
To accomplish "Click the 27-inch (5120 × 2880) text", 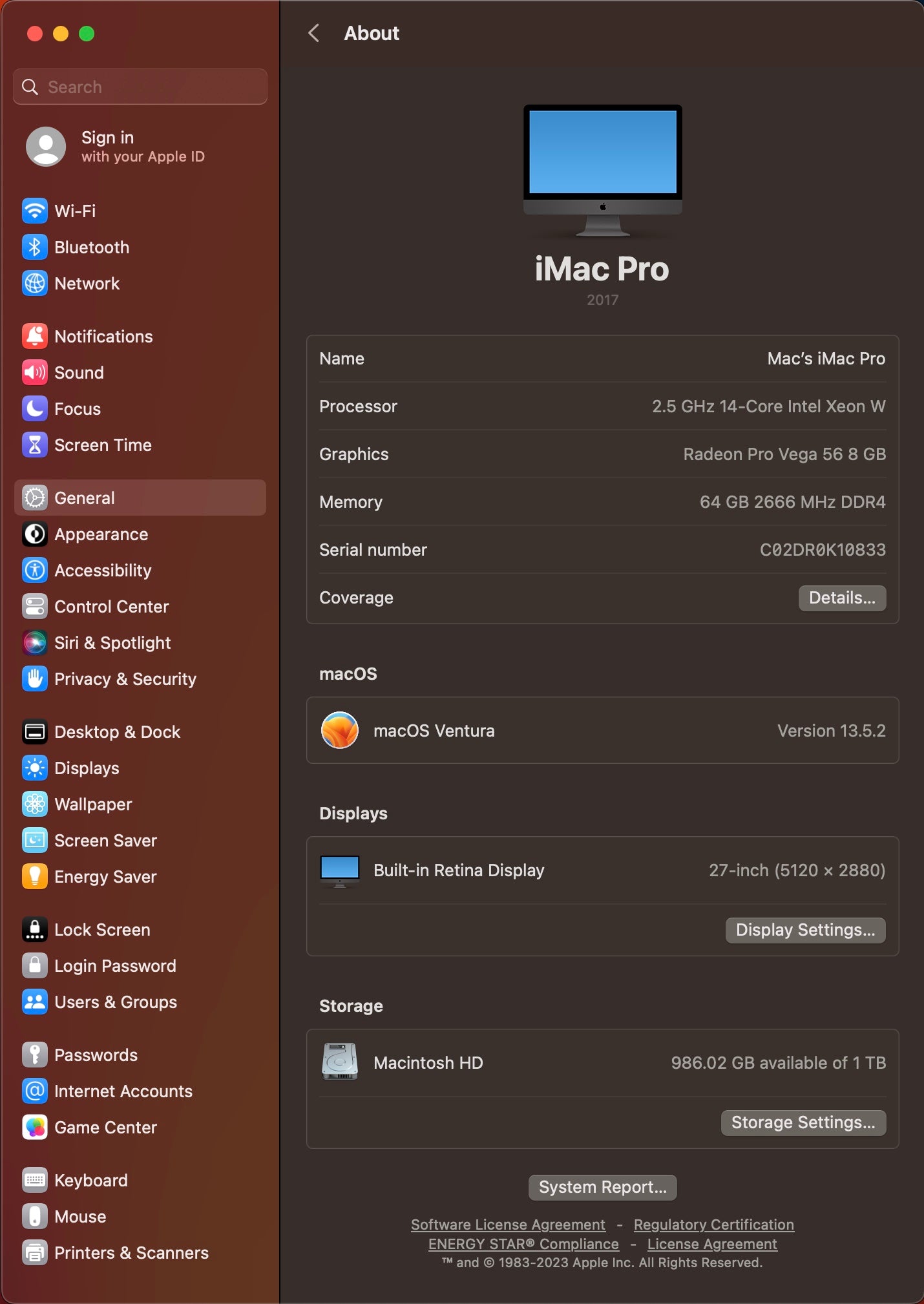I will pyautogui.click(x=797, y=870).
